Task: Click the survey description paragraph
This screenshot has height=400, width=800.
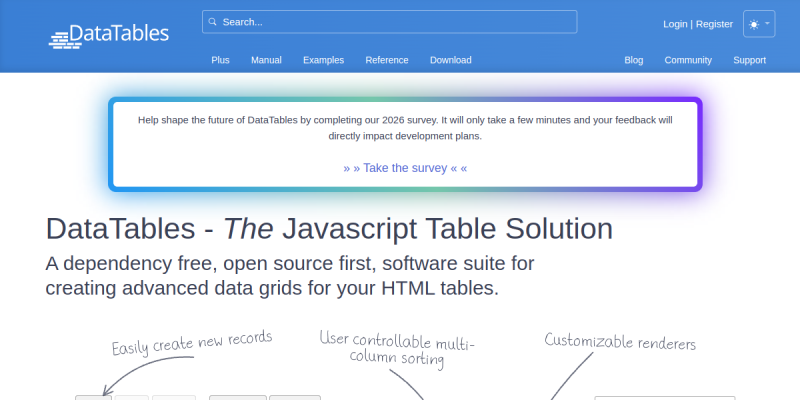Action: (x=405, y=128)
